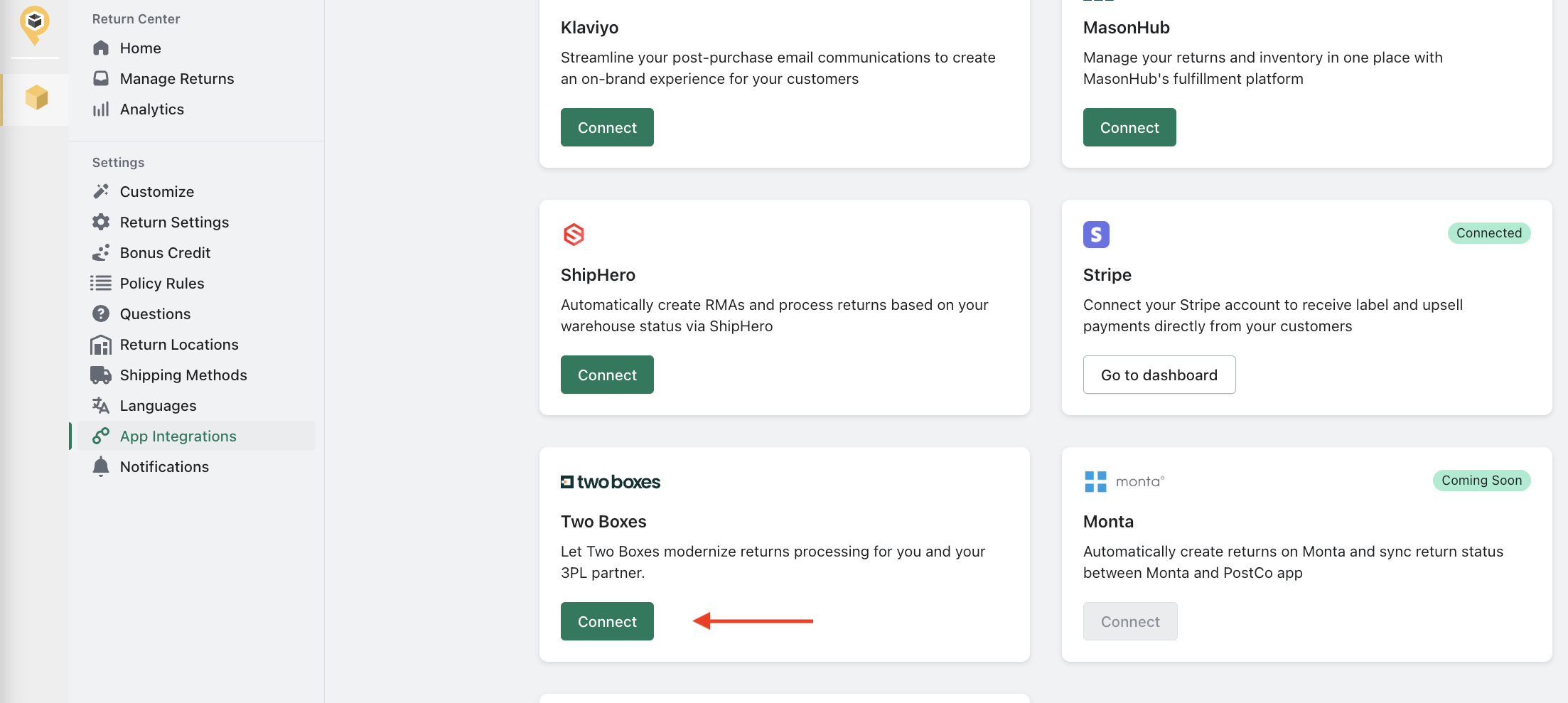Select Bonus Credit menu item

(166, 253)
